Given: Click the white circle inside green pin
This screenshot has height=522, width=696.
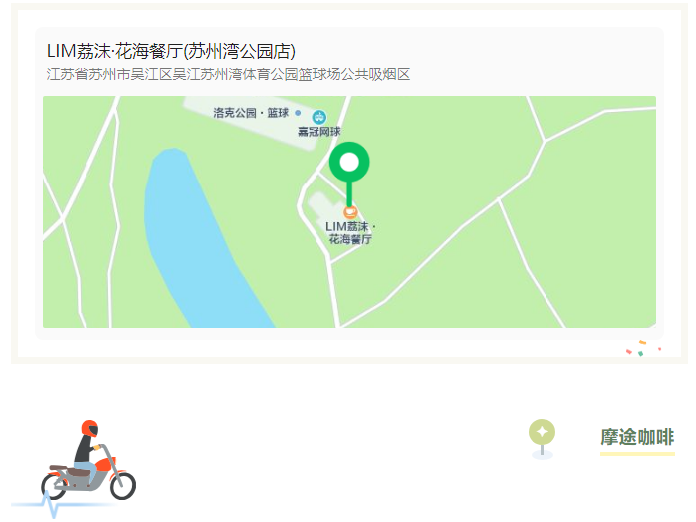Looking at the screenshot, I should click(349, 162).
